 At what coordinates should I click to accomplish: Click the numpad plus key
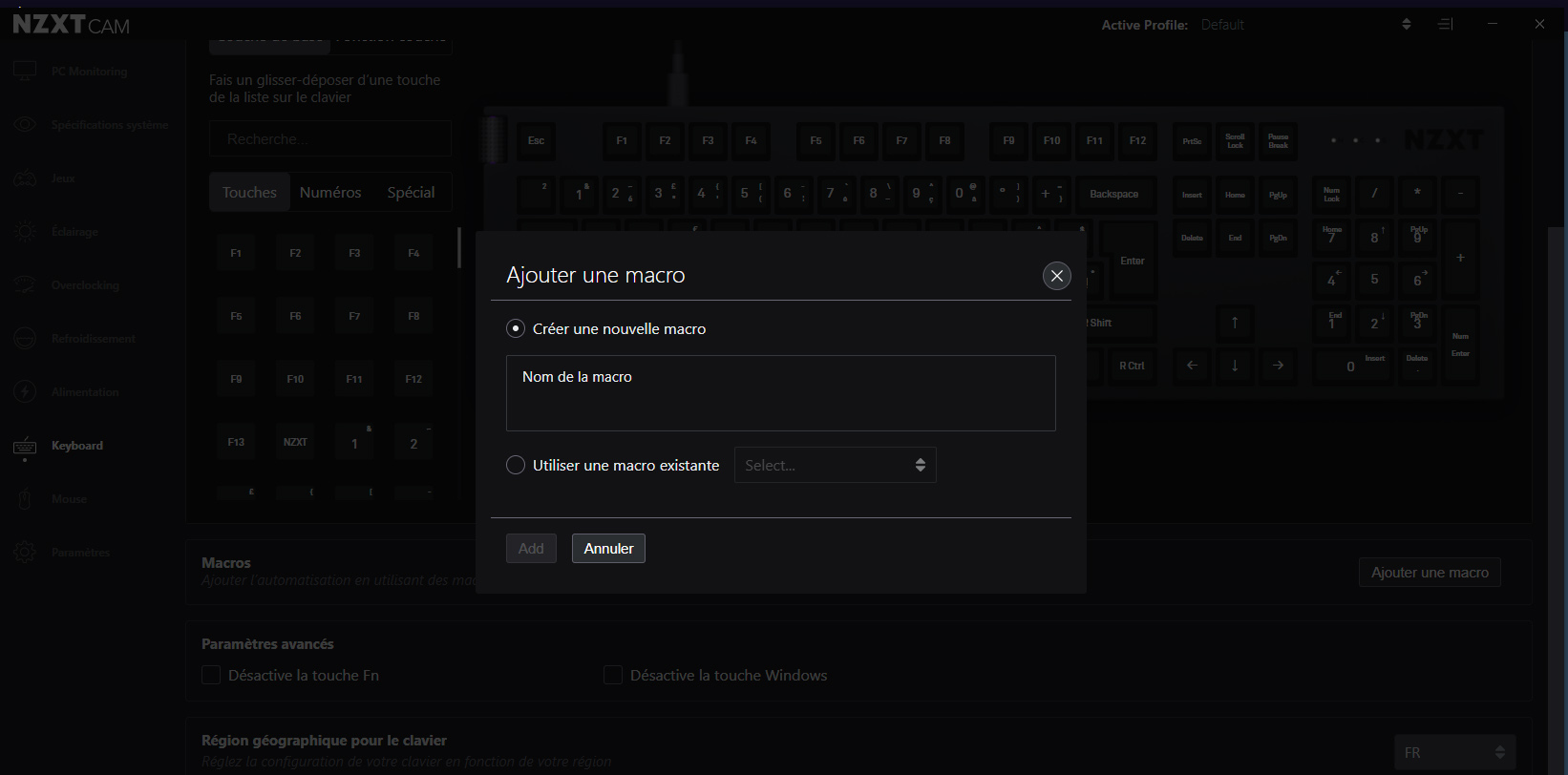click(1460, 259)
